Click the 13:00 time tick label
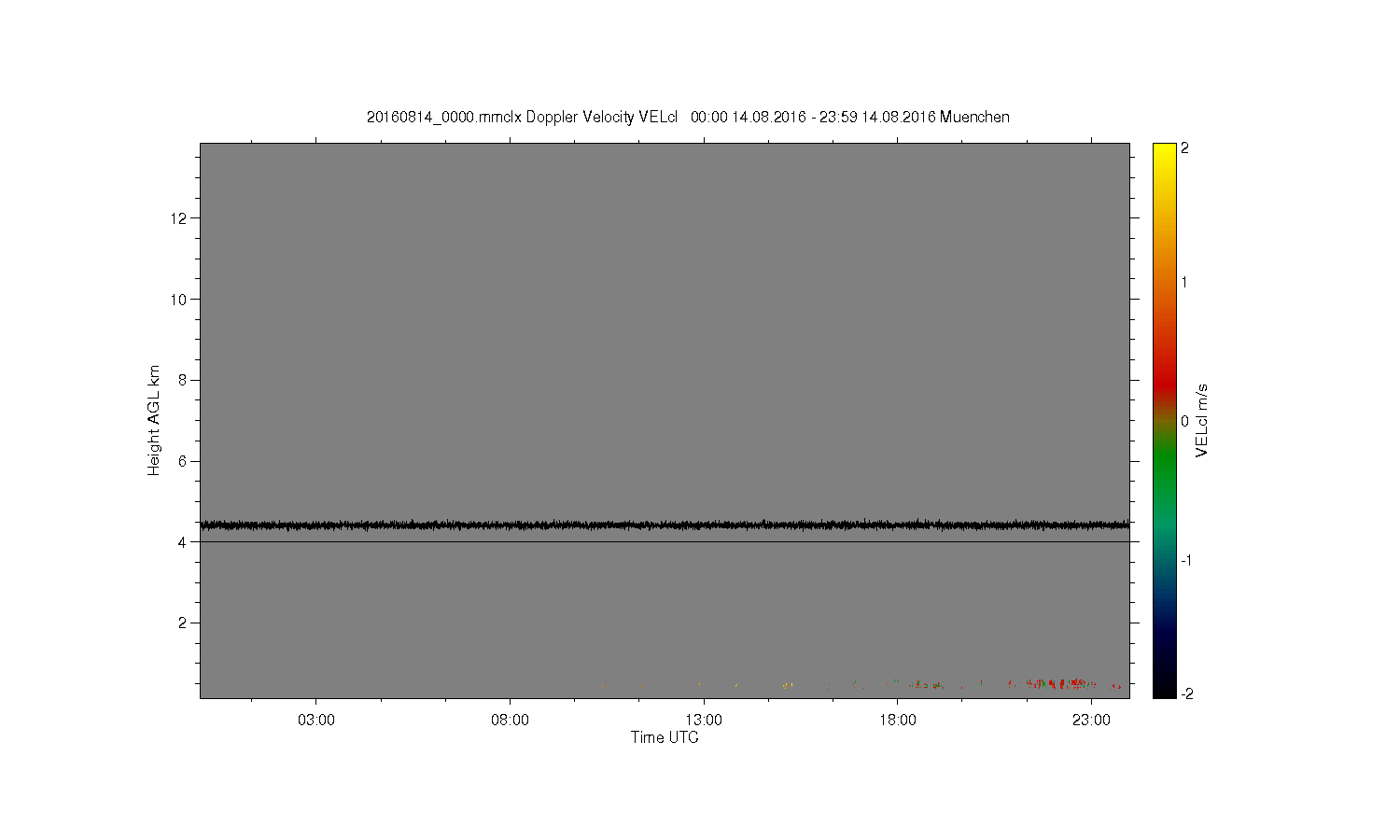Viewport: 1400px width, 840px height. [x=704, y=721]
